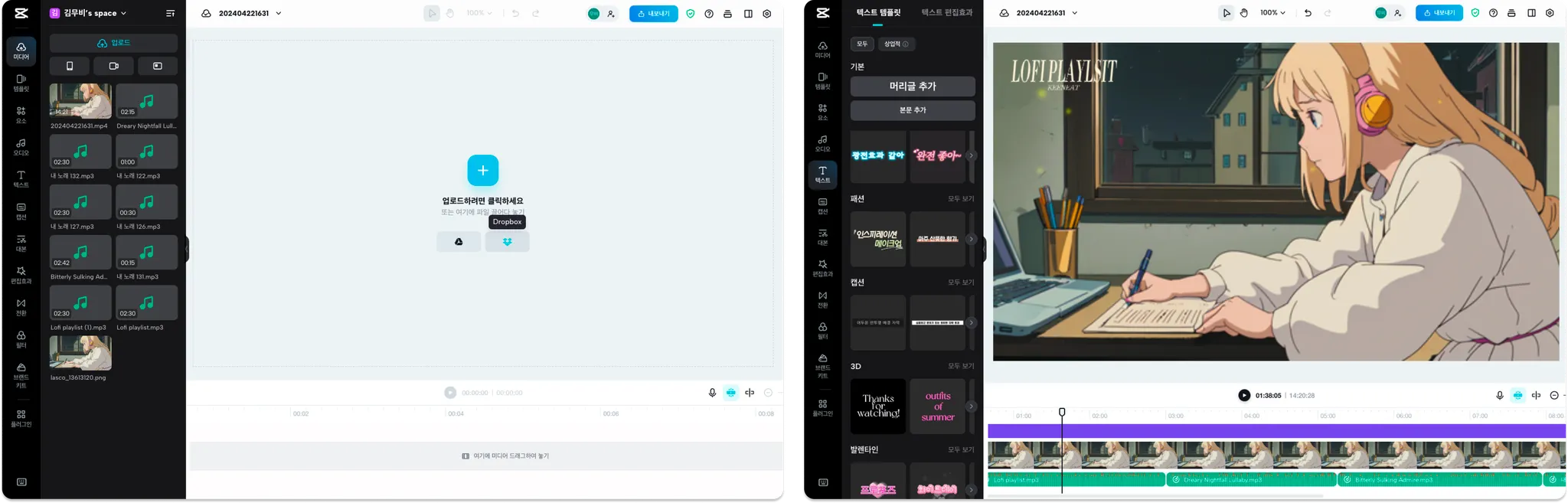Screen dimensions: 1568x503
Task: Select upload-from-phone icon under 업로드 button
Action: [x=70, y=66]
